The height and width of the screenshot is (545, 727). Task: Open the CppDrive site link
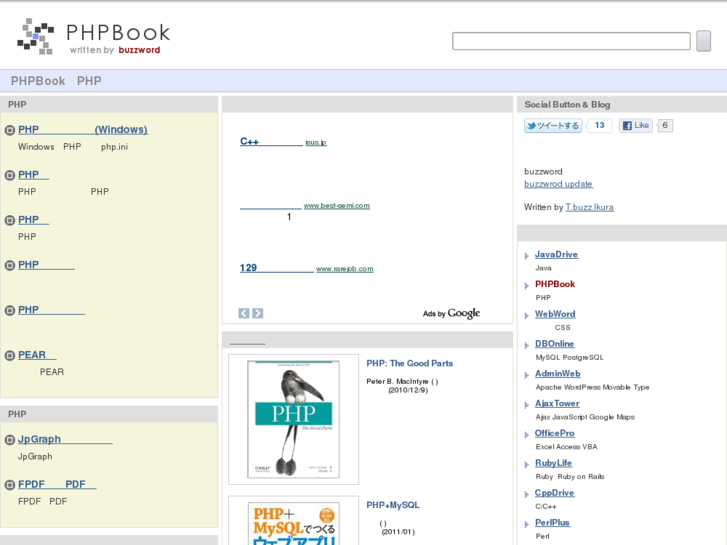pyautogui.click(x=555, y=493)
